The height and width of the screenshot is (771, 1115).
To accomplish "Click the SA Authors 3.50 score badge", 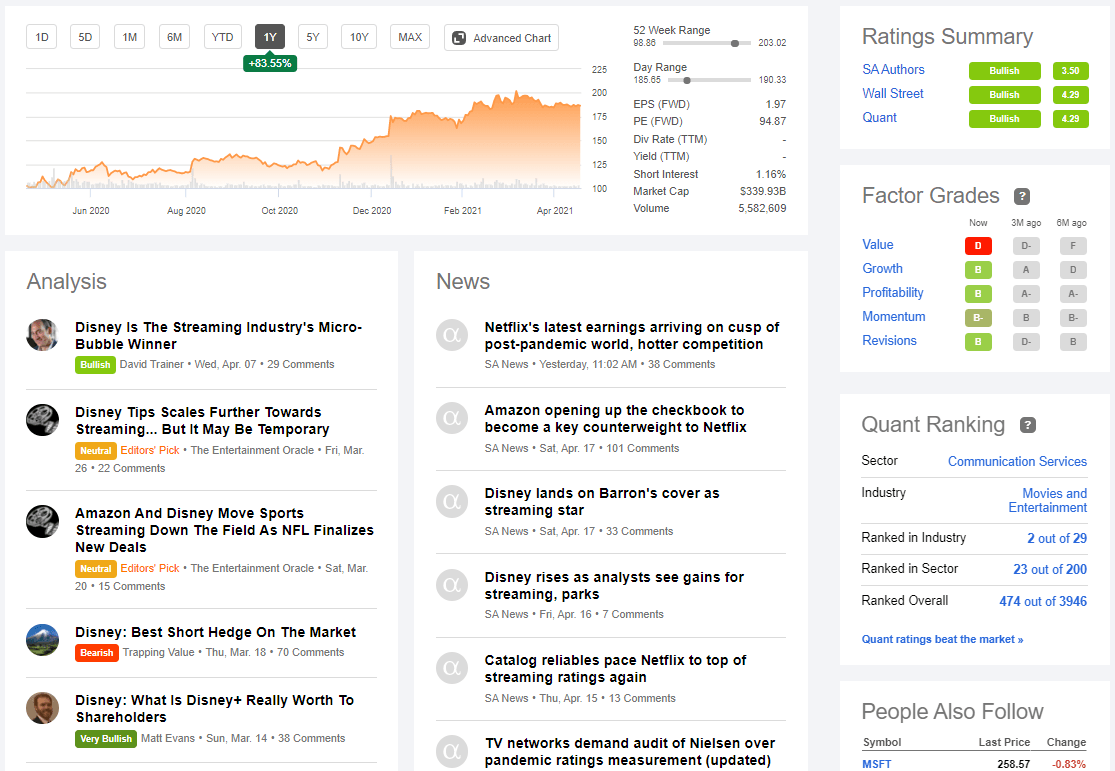I will 1070,71.
